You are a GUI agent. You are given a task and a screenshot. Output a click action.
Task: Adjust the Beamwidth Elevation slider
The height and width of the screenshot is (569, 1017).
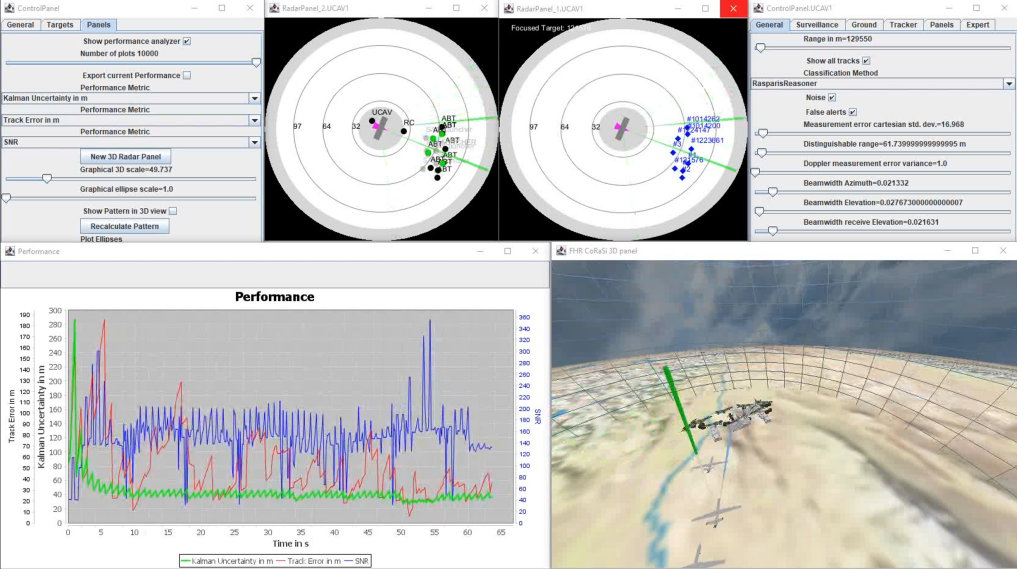[760, 212]
